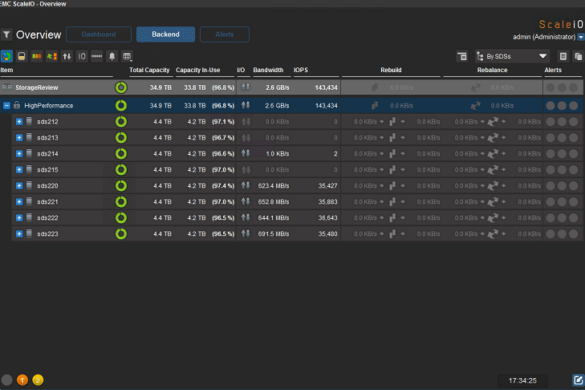
Task: Click the stacked pages copy icon
Action: click(x=578, y=56)
